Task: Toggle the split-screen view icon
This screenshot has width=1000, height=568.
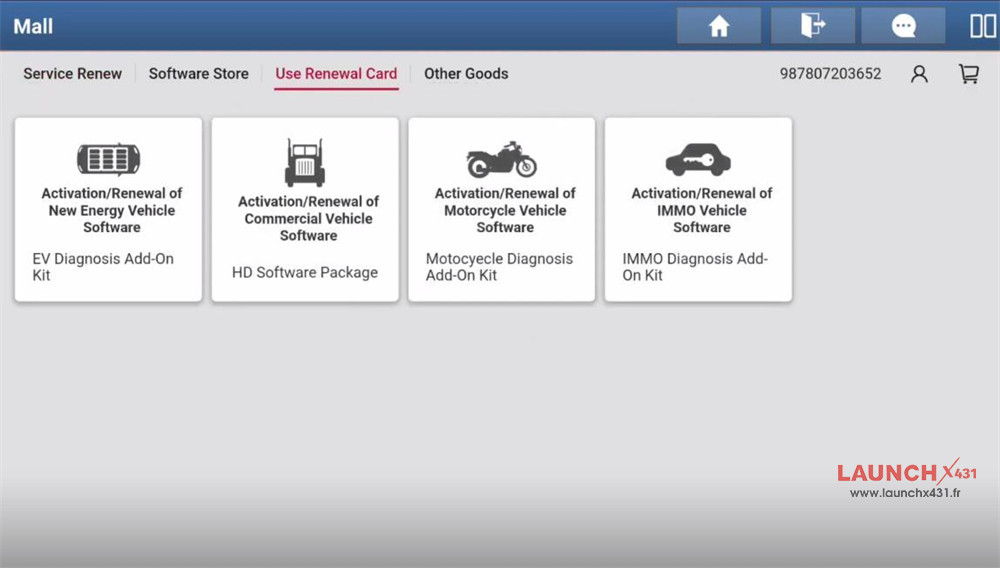Action: (982, 26)
